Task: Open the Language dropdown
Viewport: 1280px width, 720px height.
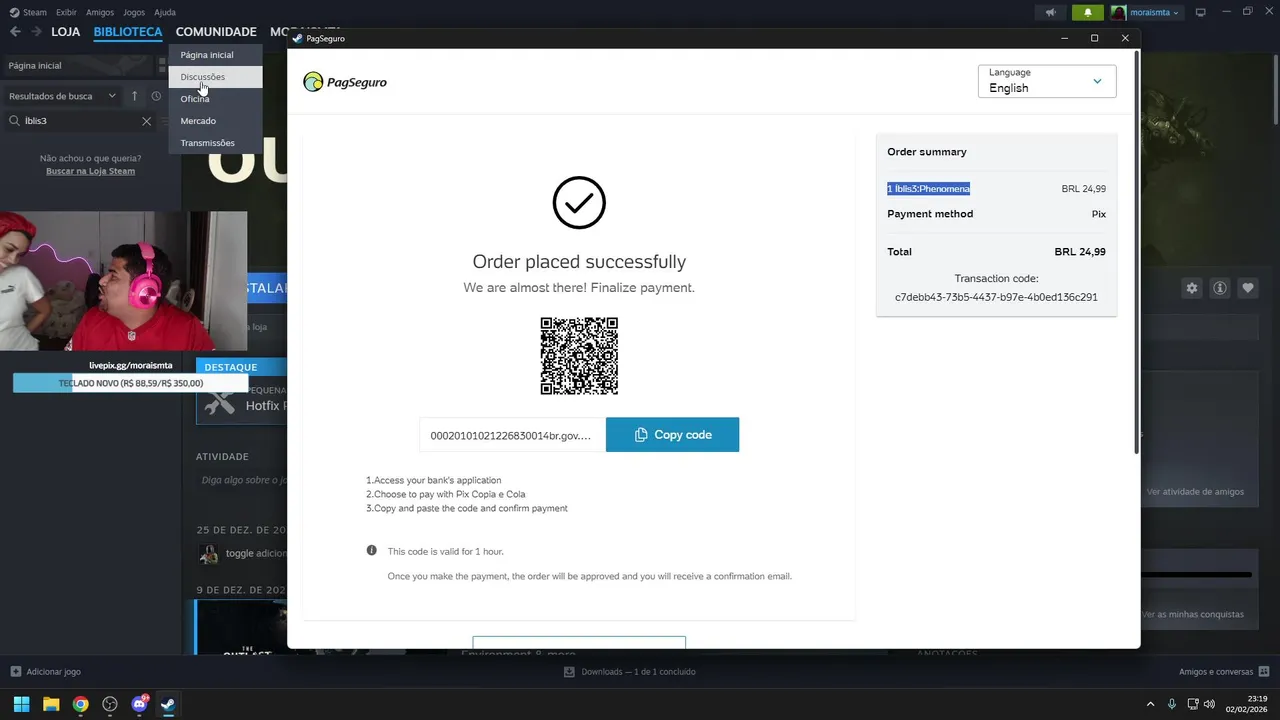Action: point(1047,81)
